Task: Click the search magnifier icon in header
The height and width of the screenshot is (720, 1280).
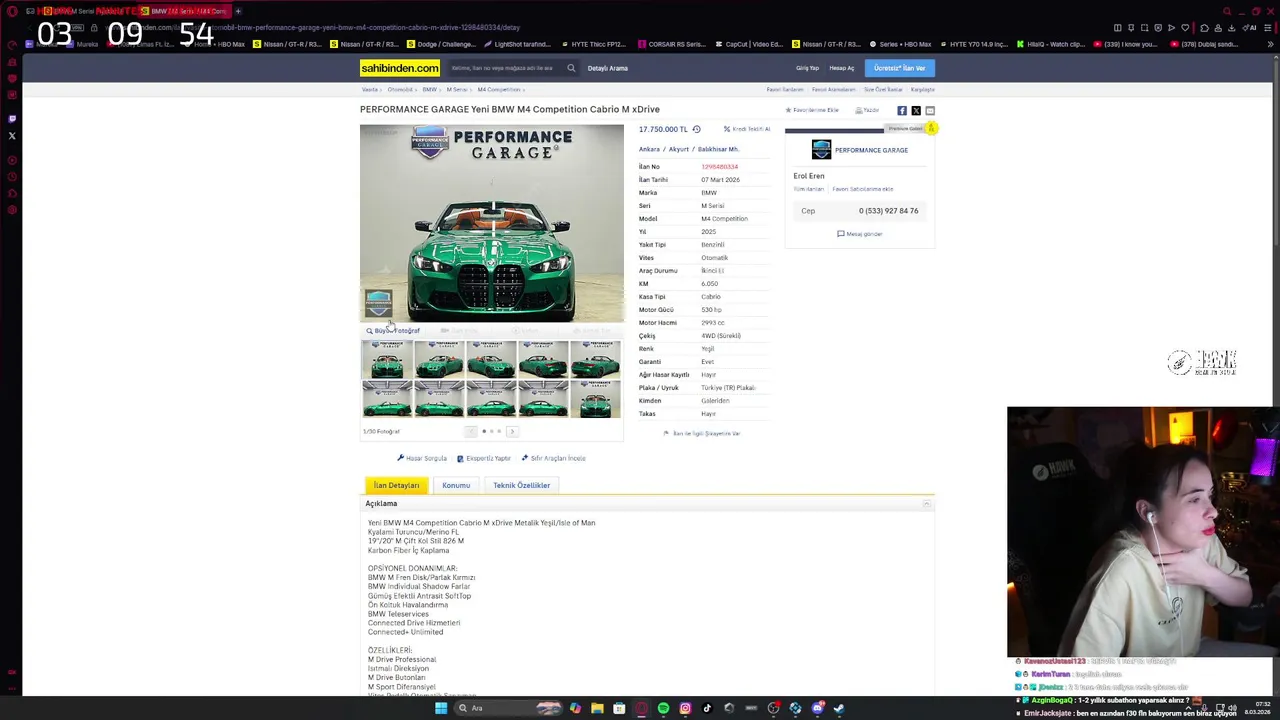Action: (571, 68)
